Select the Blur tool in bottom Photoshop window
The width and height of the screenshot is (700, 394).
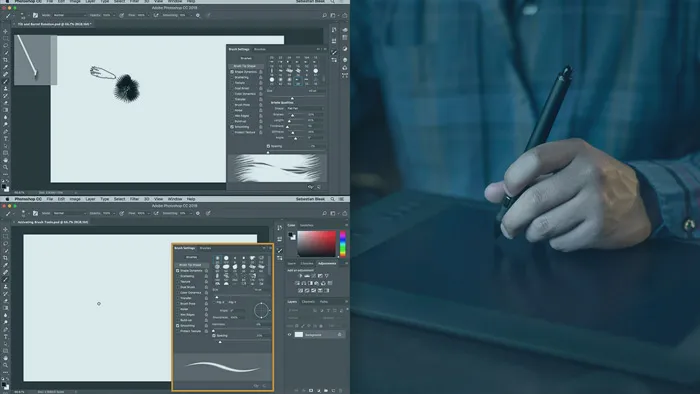click(x=5, y=315)
